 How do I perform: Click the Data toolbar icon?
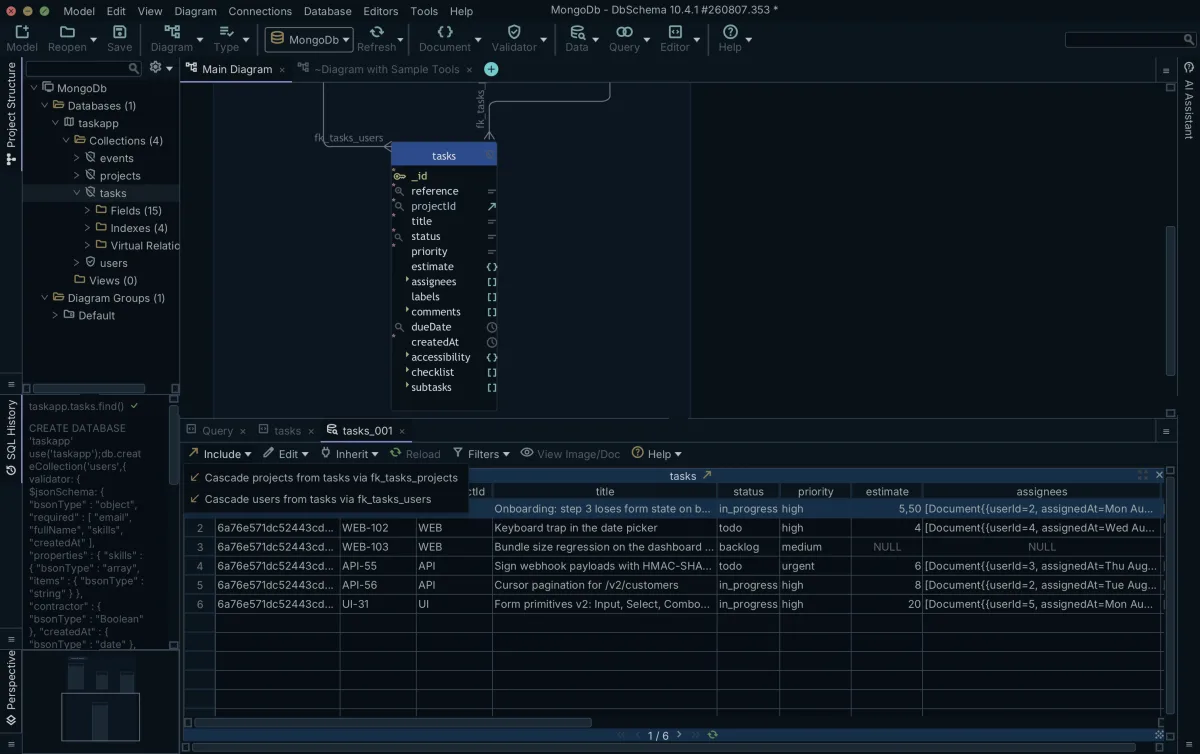(x=577, y=32)
